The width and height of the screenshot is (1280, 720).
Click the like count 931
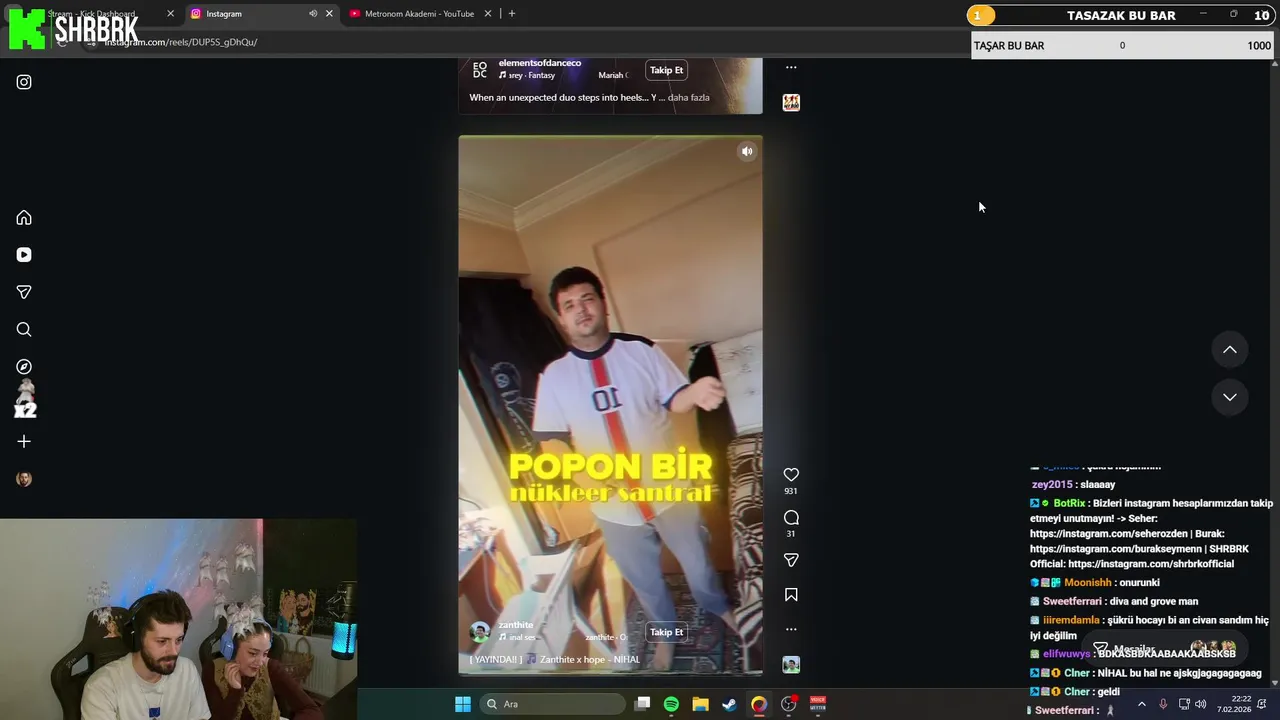(791, 491)
